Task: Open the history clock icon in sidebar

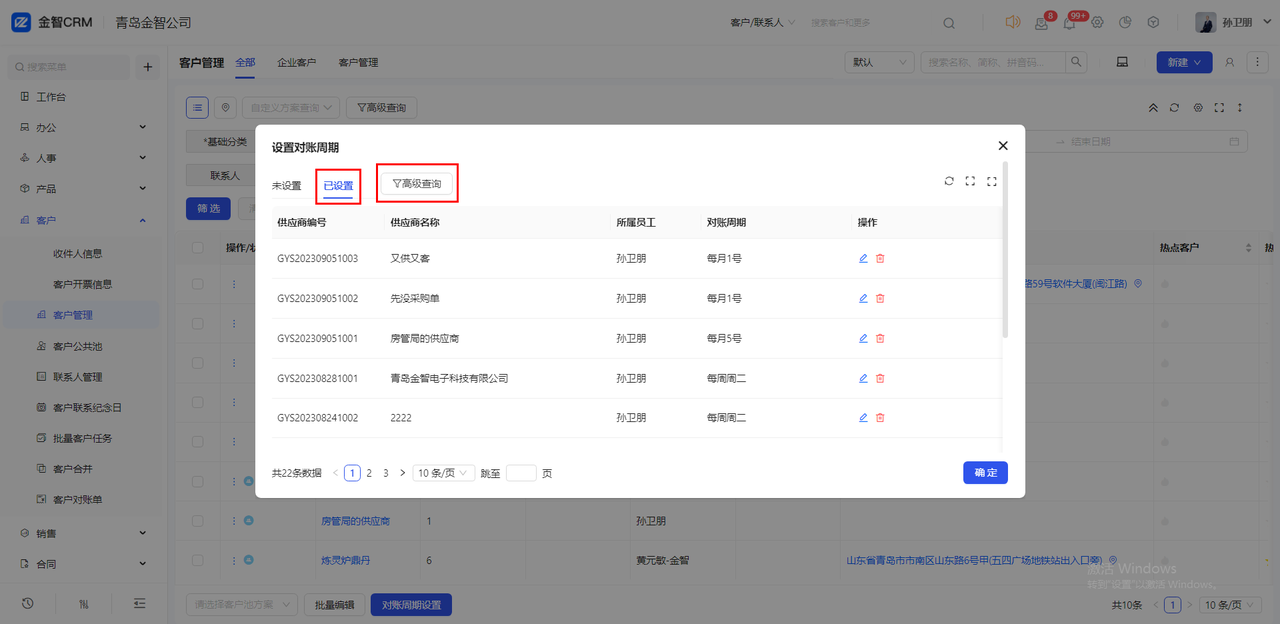Action: pos(27,603)
